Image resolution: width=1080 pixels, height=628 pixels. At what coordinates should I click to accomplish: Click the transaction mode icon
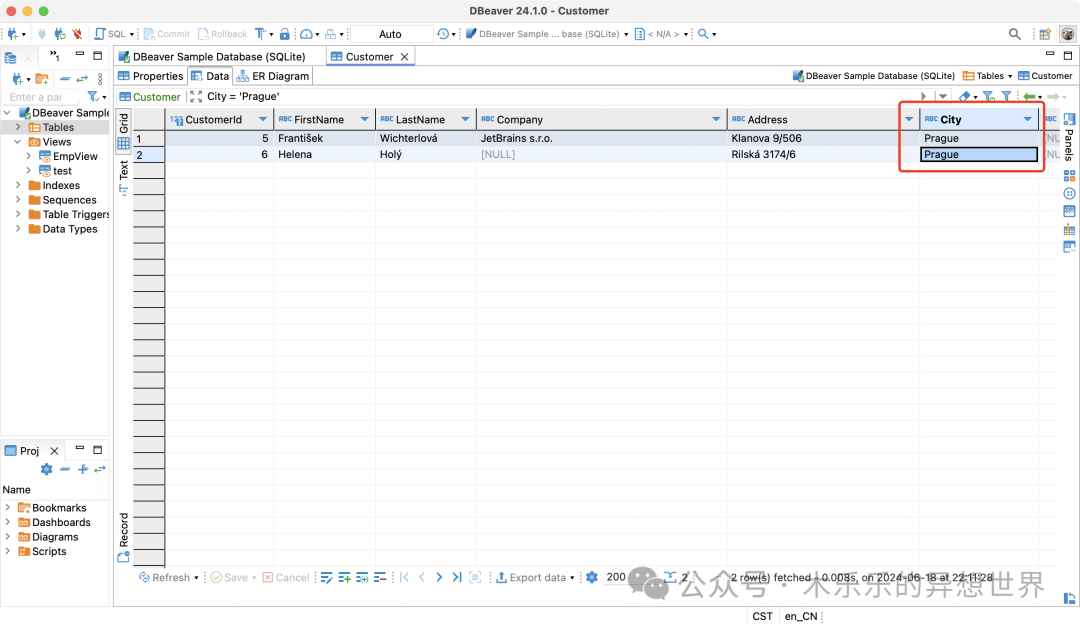(x=260, y=34)
